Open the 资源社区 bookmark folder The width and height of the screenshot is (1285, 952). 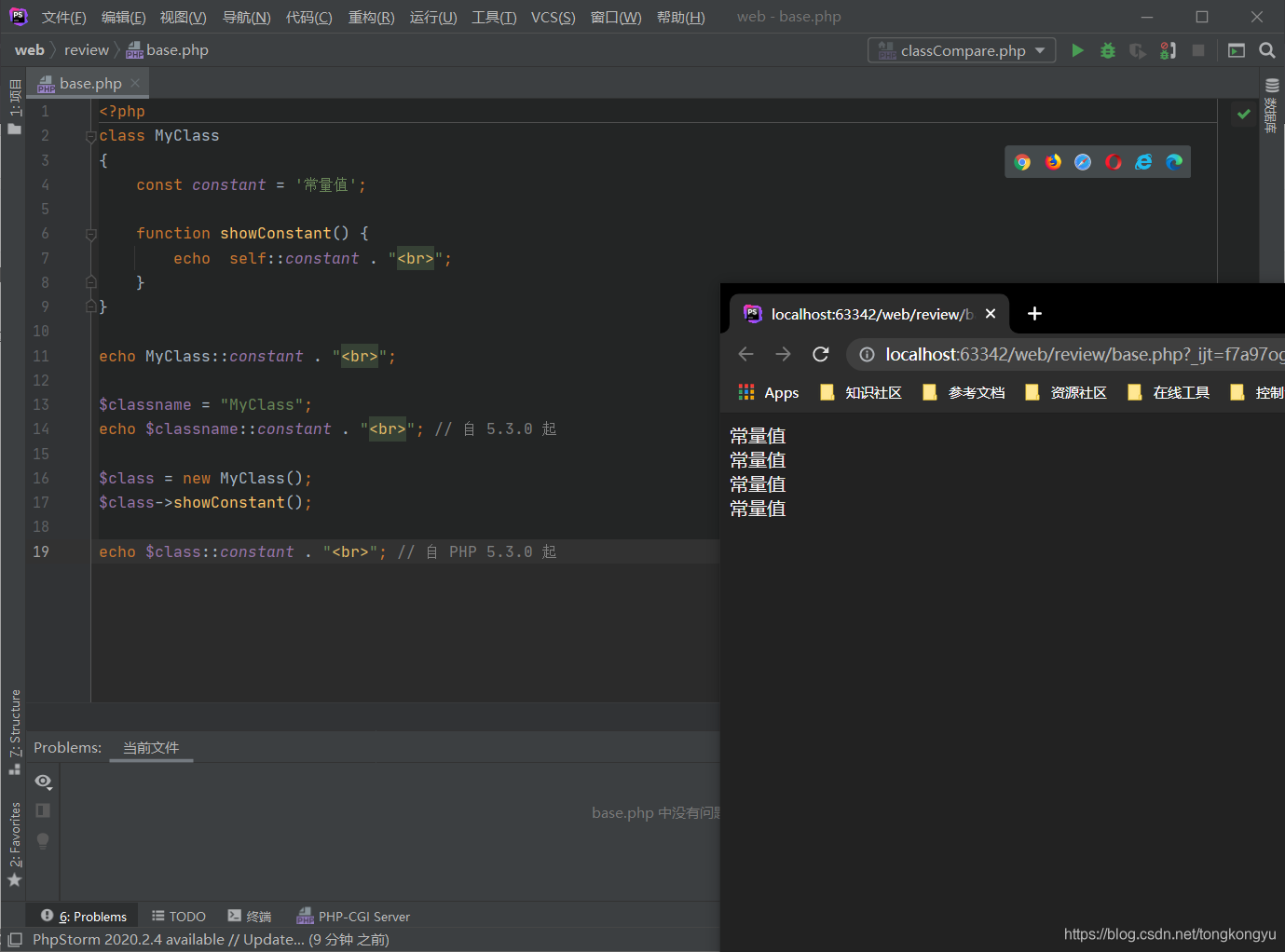point(1066,392)
